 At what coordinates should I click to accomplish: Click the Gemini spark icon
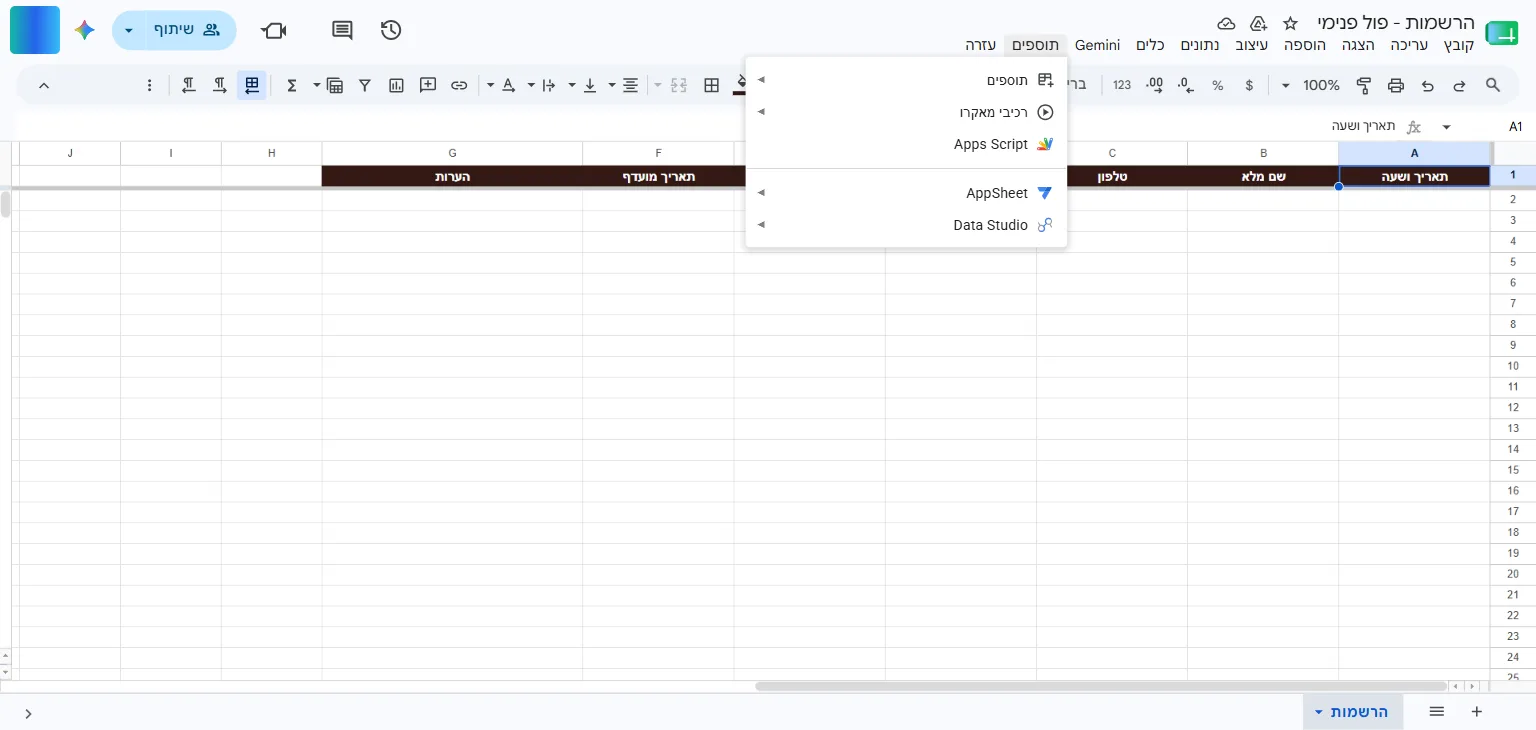pos(85,30)
